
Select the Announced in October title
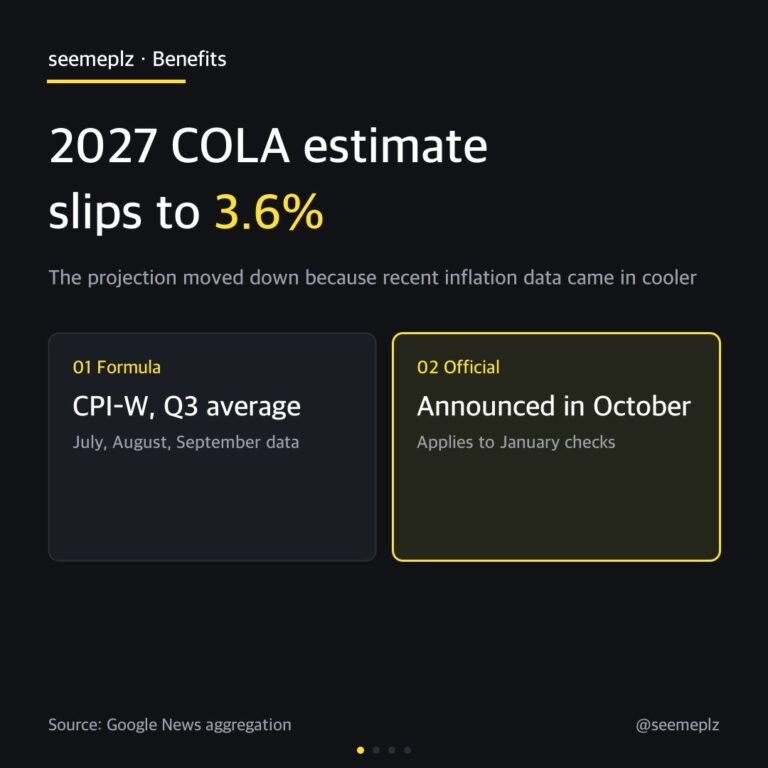click(554, 406)
